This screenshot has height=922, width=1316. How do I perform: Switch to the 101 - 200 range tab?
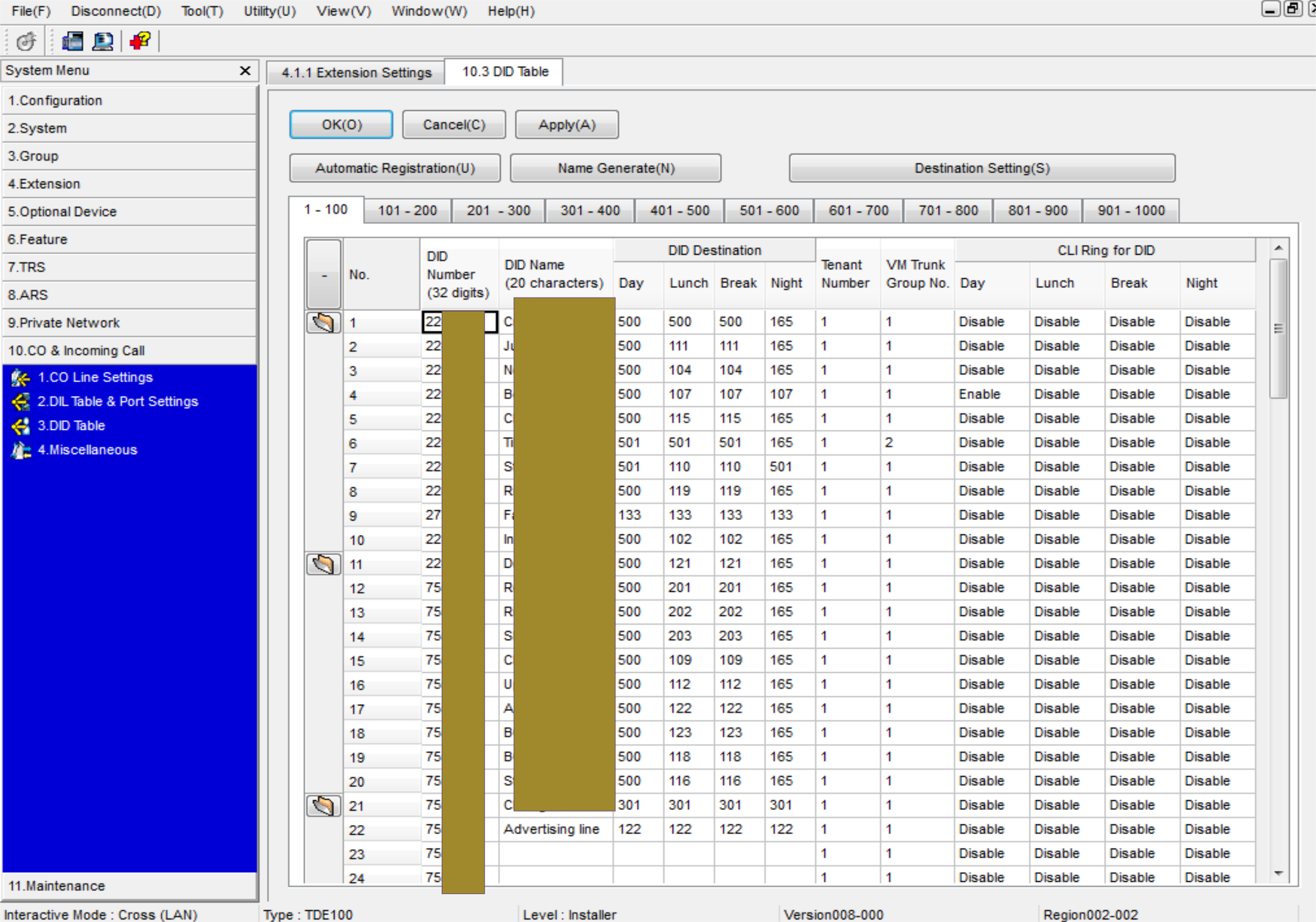(407, 210)
